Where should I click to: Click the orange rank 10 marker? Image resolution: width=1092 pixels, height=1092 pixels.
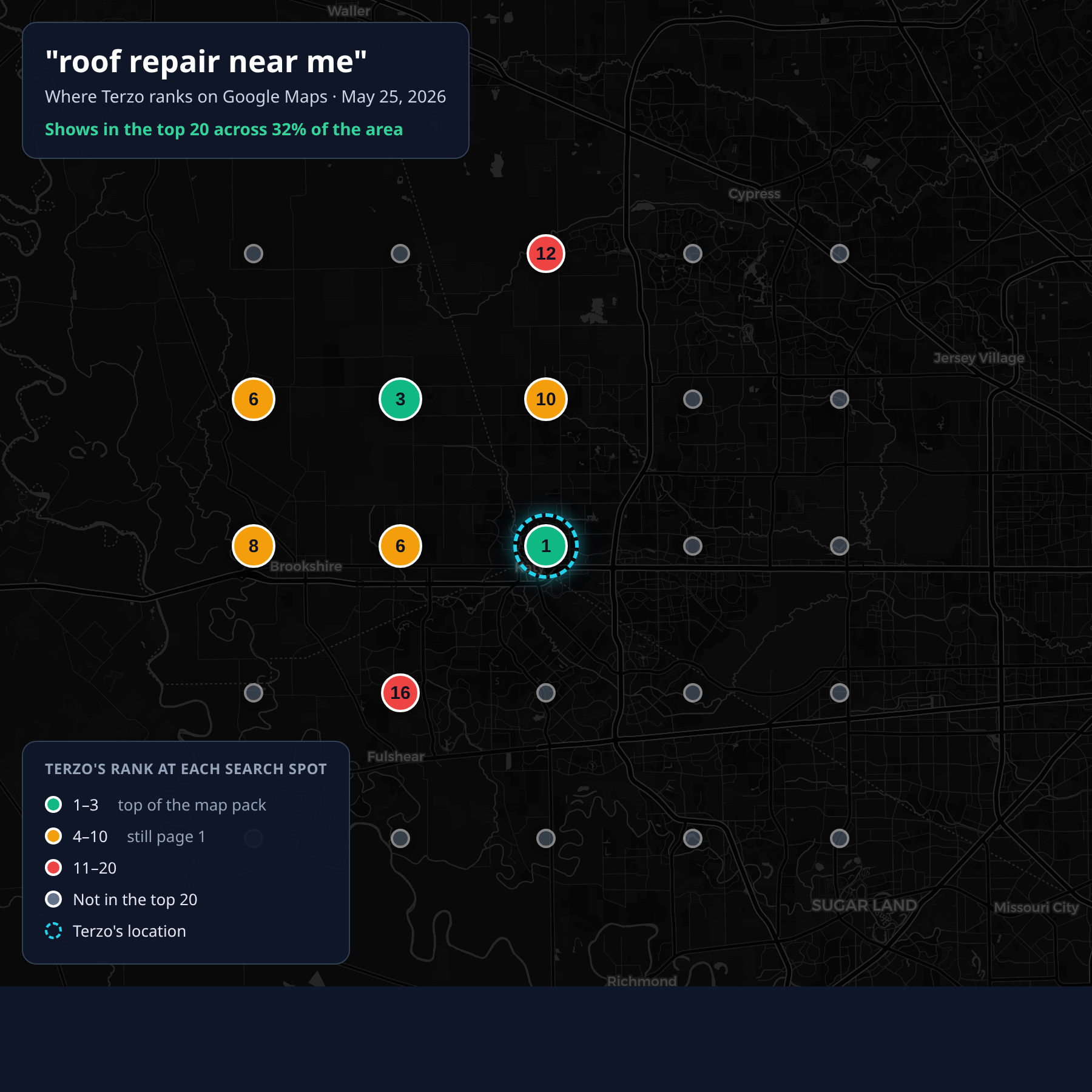(x=546, y=399)
